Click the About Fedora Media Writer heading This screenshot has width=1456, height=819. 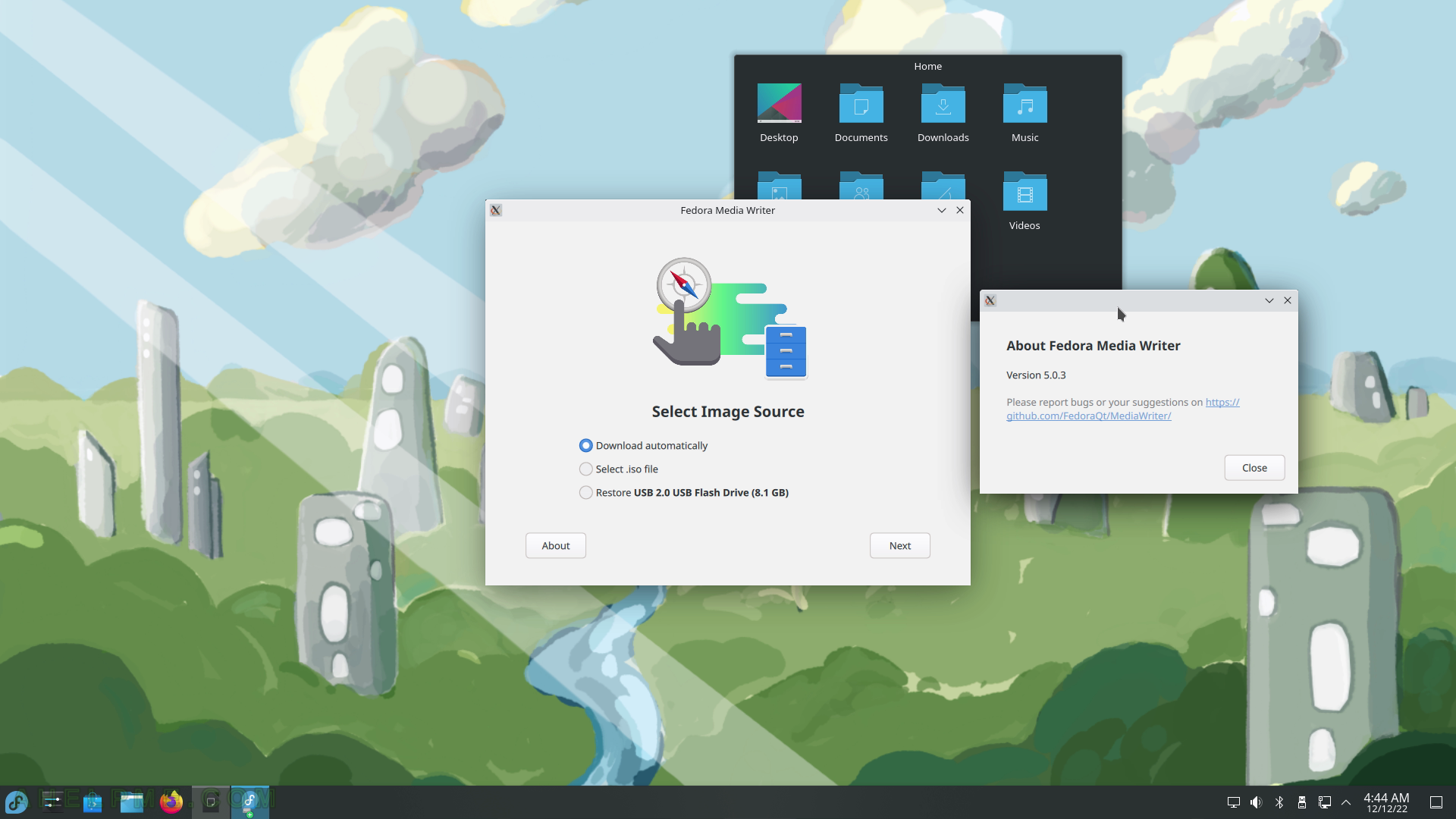[1094, 346]
